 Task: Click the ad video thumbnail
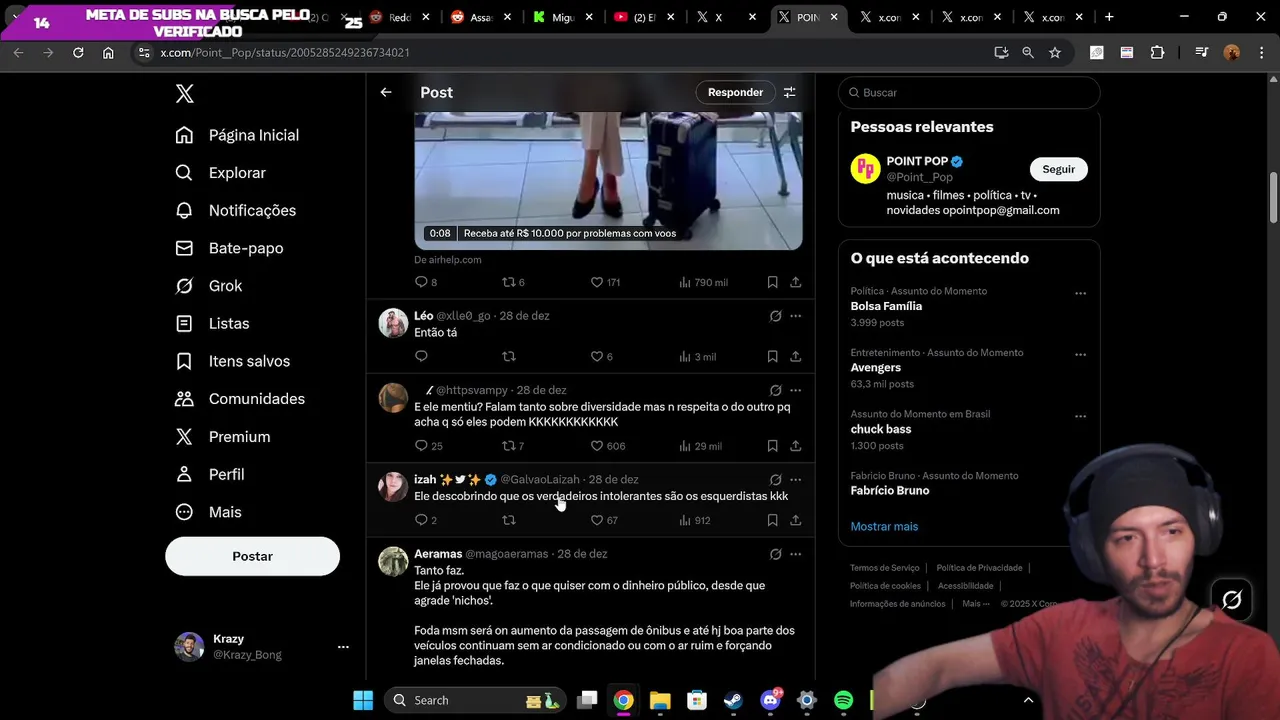pyautogui.click(x=608, y=180)
